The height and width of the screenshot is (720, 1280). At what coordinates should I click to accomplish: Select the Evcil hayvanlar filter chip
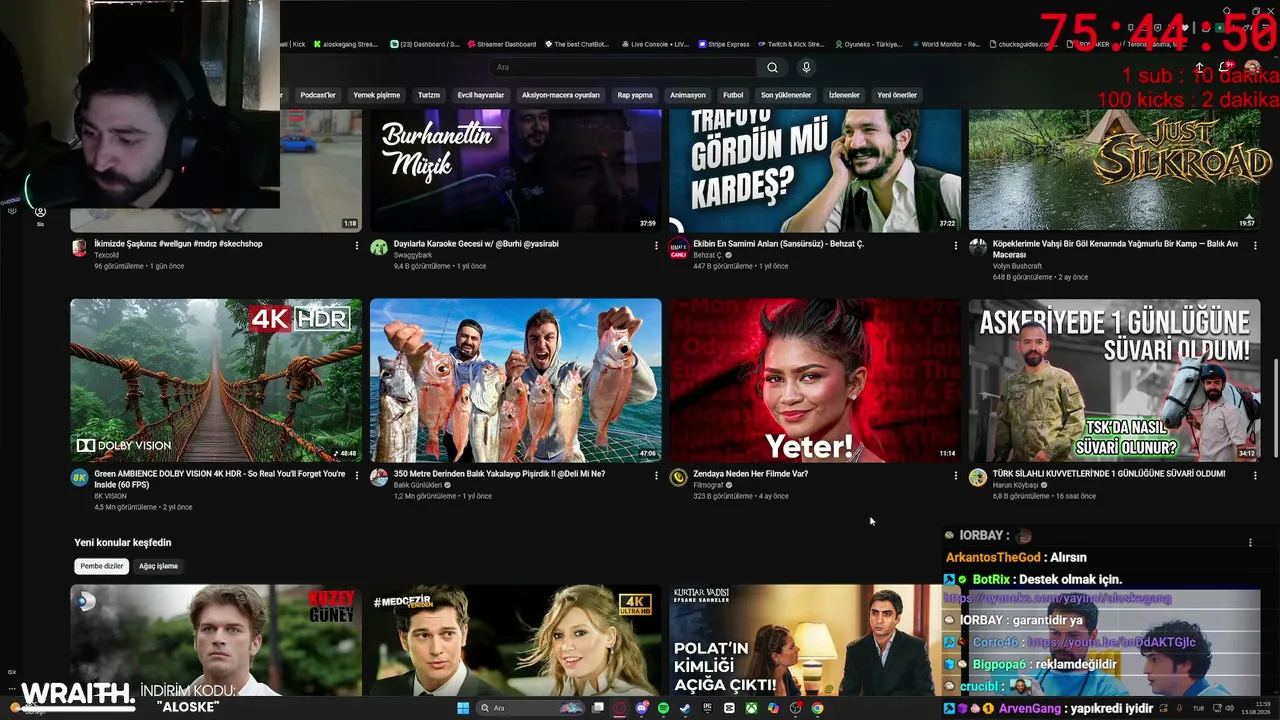point(481,95)
